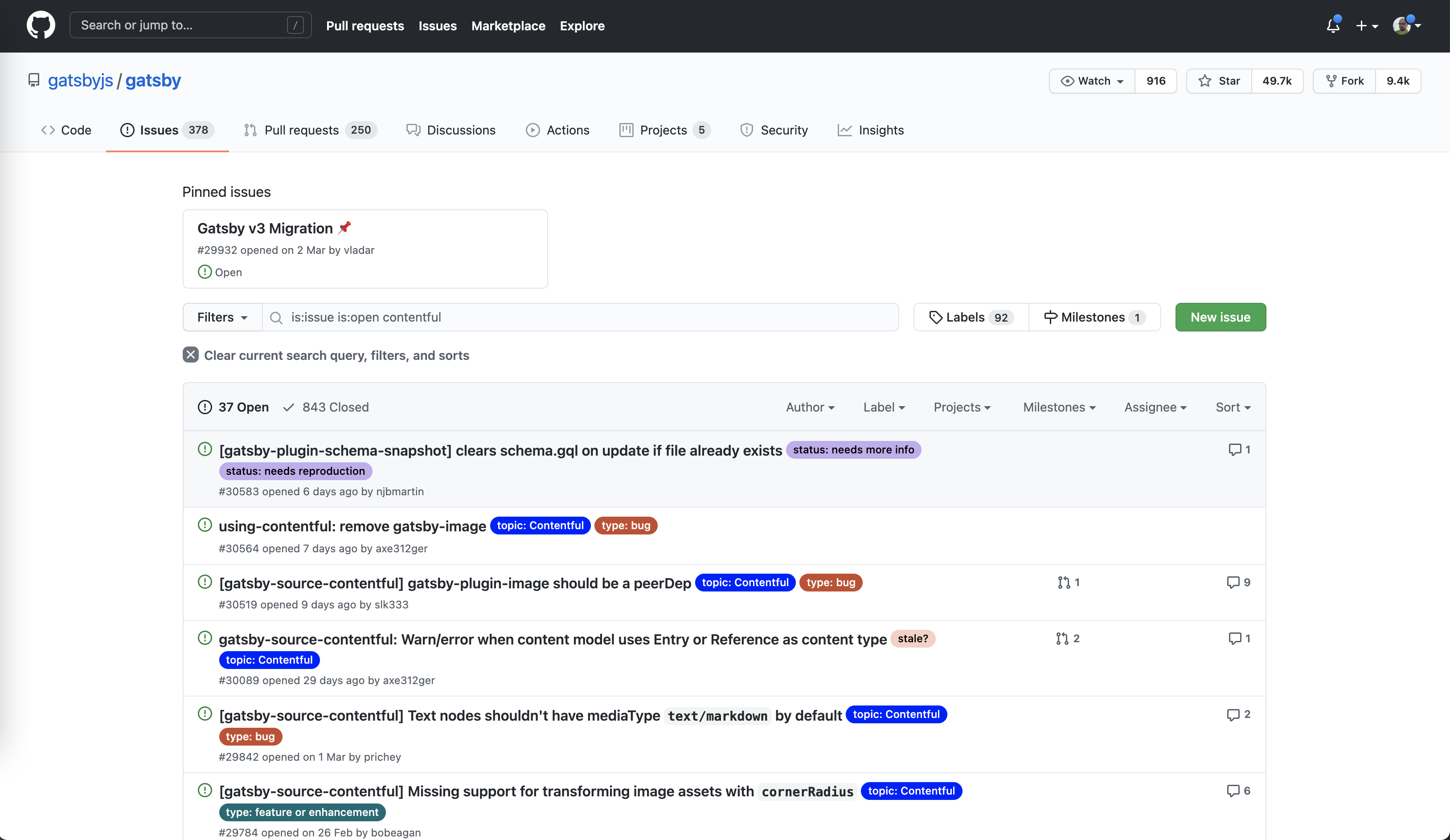The width and height of the screenshot is (1450, 840).
Task: Open the Filters dropdown
Action: (223, 318)
